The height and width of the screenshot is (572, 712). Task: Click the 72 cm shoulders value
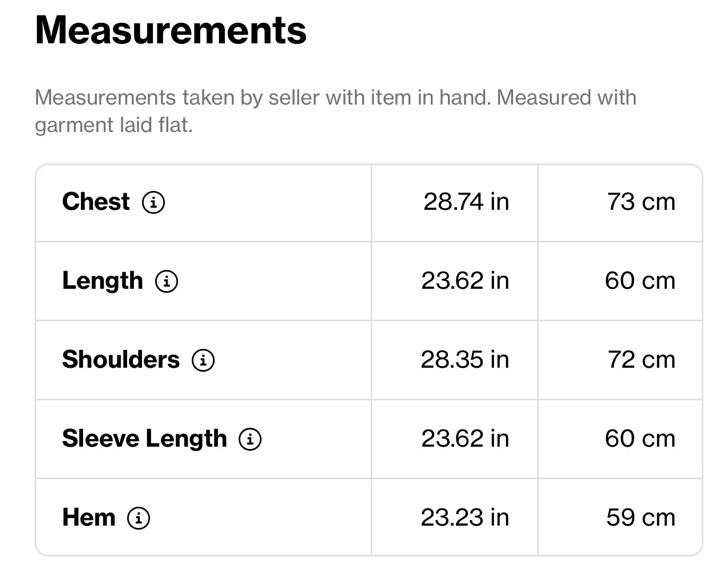pos(642,360)
